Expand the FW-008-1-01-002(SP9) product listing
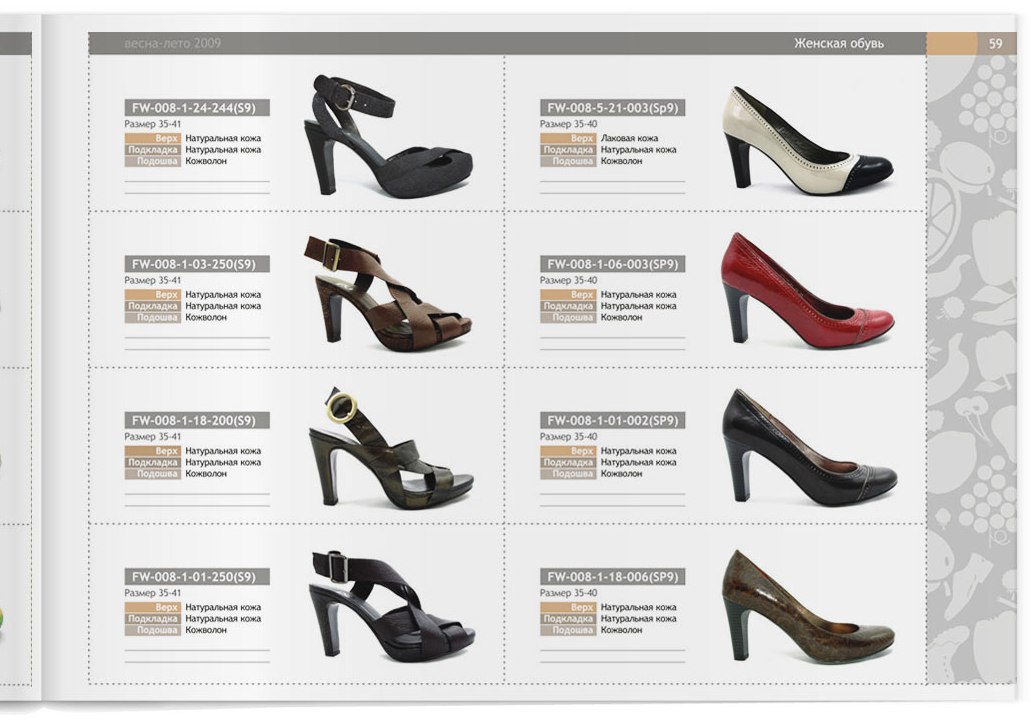 (611, 421)
